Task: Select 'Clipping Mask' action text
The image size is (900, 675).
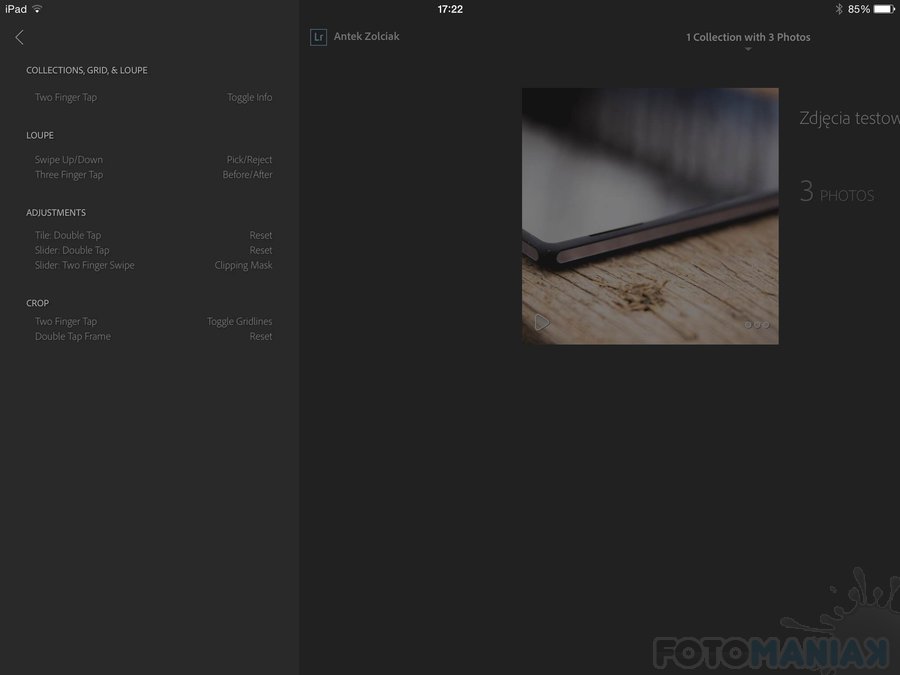Action: (x=243, y=265)
